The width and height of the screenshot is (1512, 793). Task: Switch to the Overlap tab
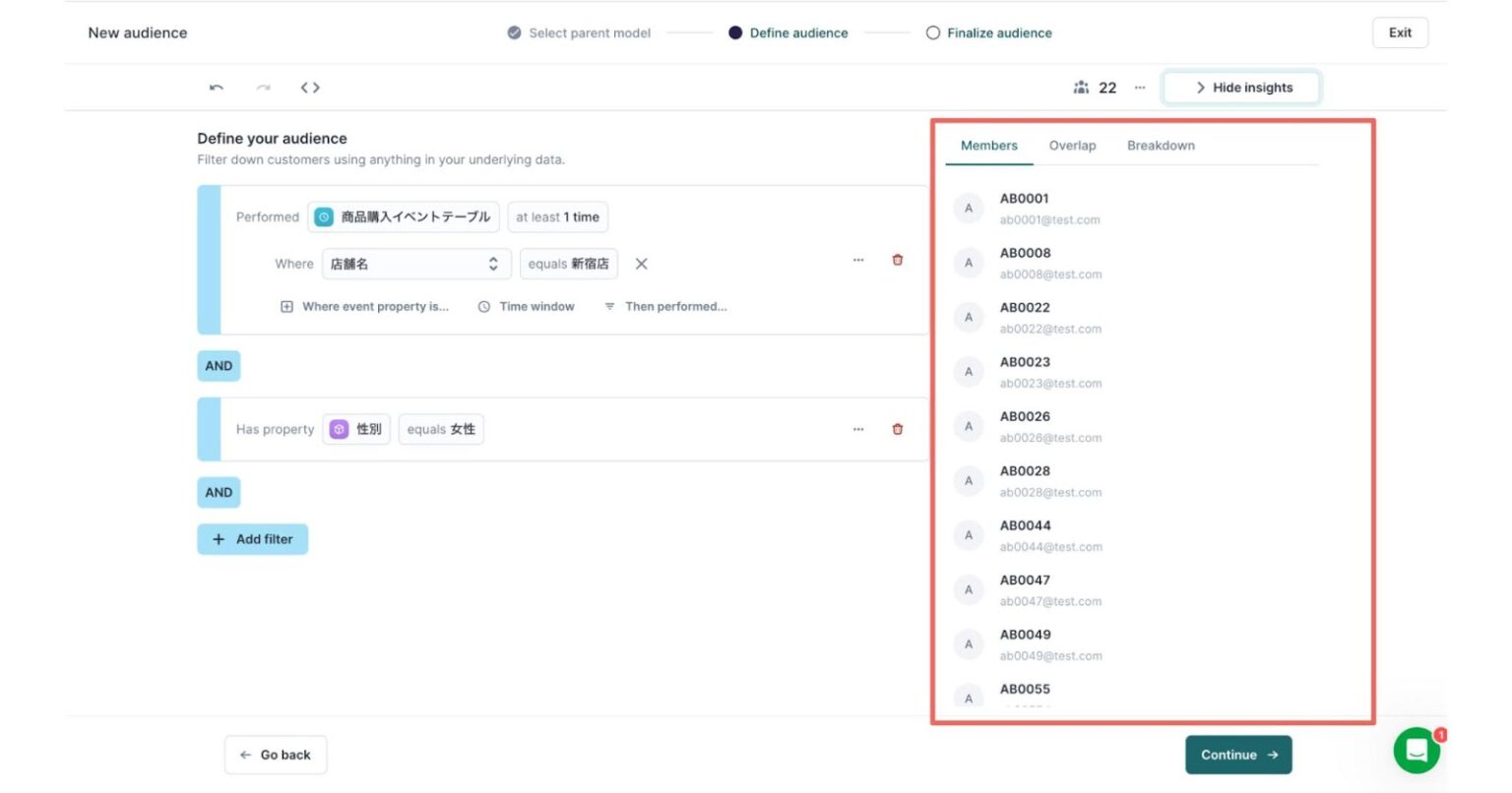tap(1072, 145)
